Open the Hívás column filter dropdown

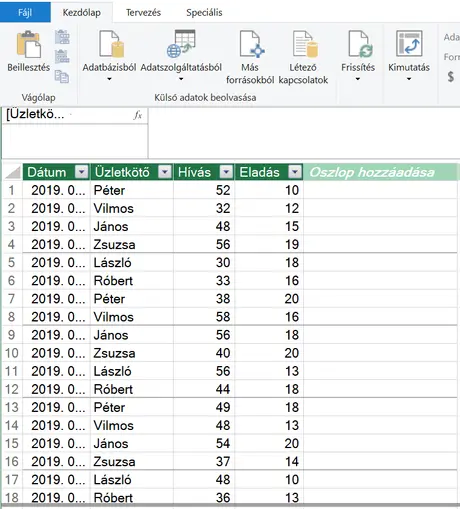pos(226,172)
